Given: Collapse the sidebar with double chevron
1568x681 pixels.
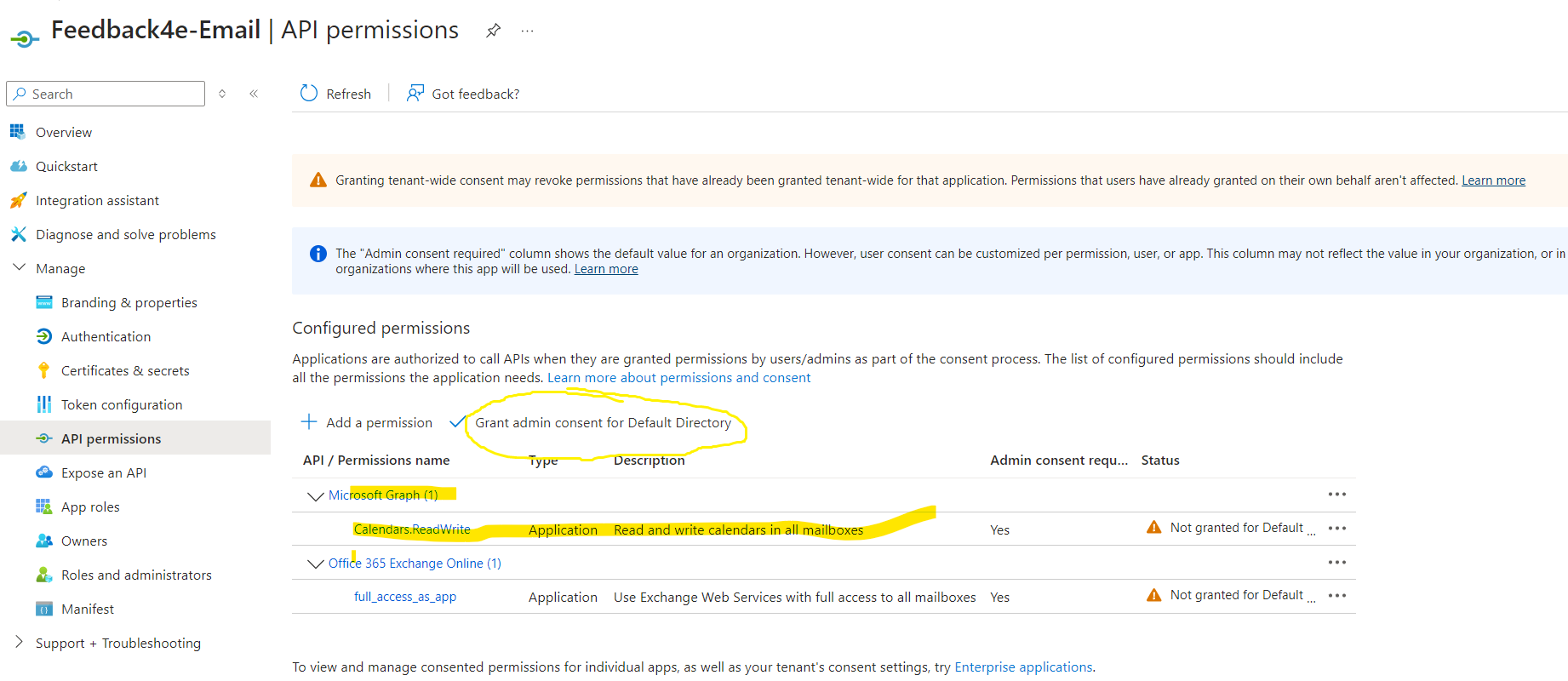Looking at the screenshot, I should point(254,94).
